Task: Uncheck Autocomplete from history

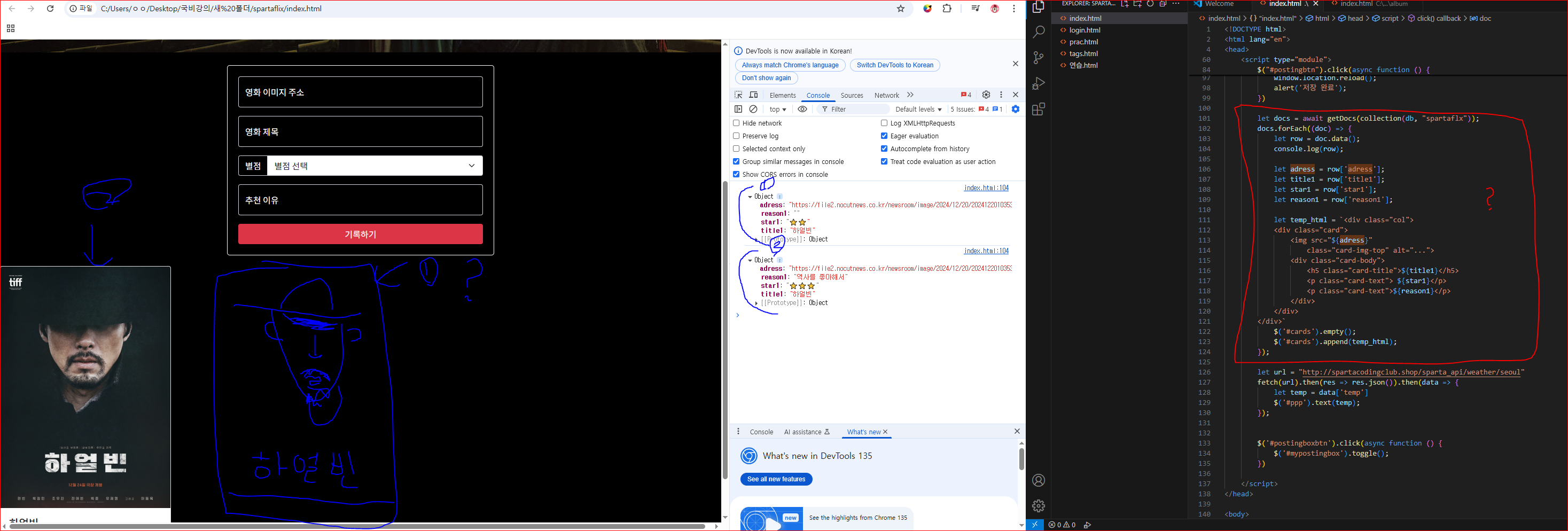Action: tap(884, 149)
